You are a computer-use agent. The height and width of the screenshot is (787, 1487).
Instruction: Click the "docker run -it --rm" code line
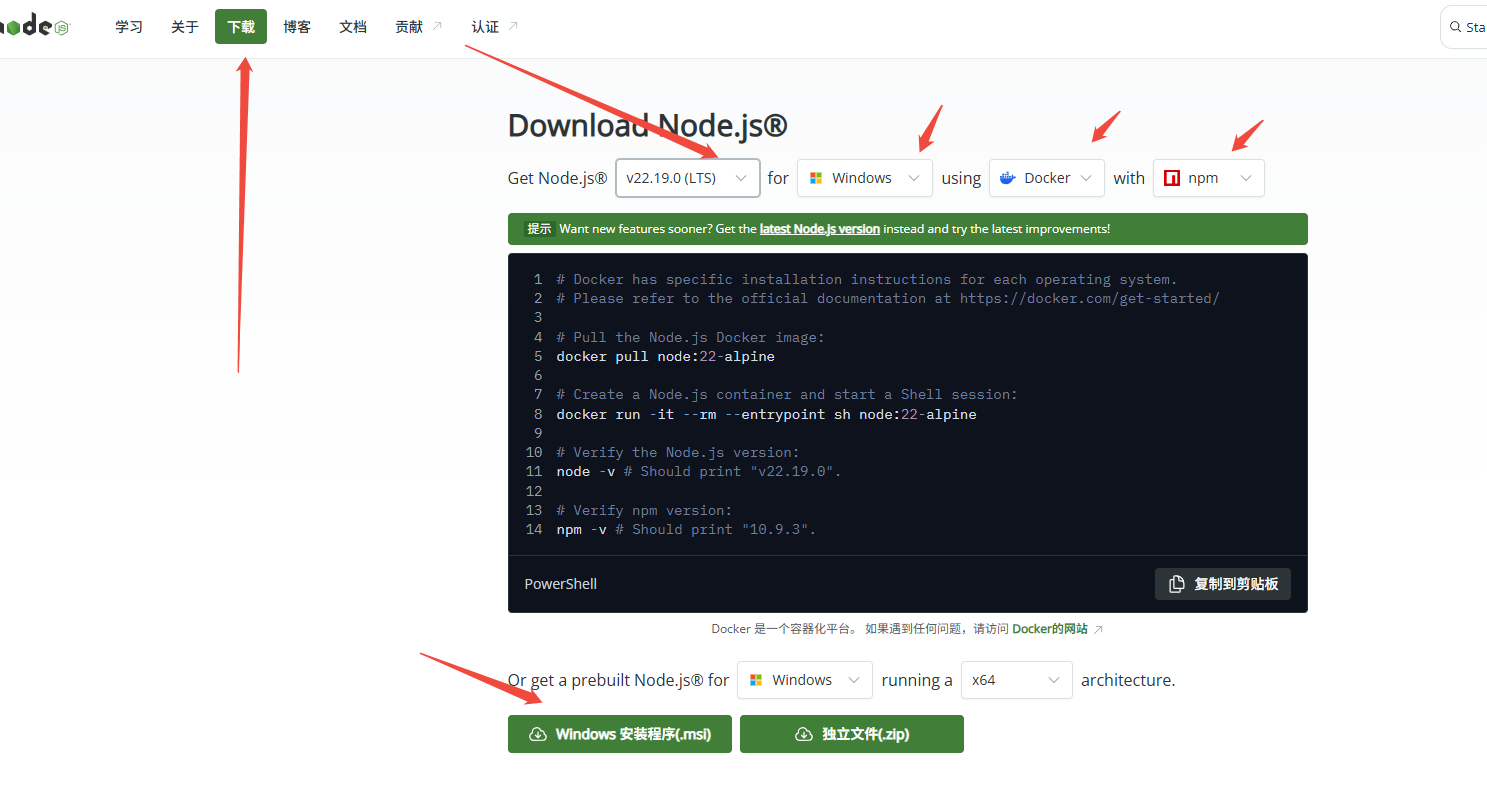(x=766, y=414)
